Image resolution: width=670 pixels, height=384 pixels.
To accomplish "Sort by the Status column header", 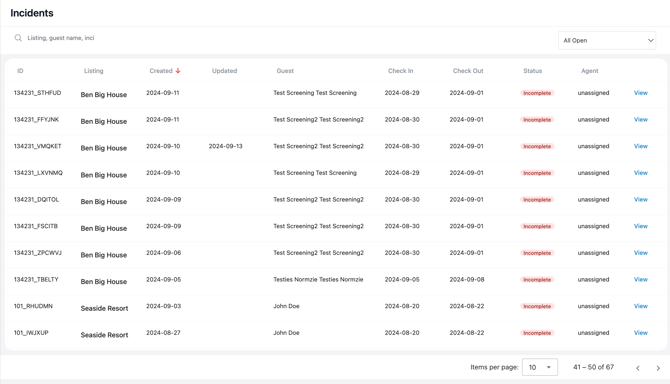I will point(532,71).
